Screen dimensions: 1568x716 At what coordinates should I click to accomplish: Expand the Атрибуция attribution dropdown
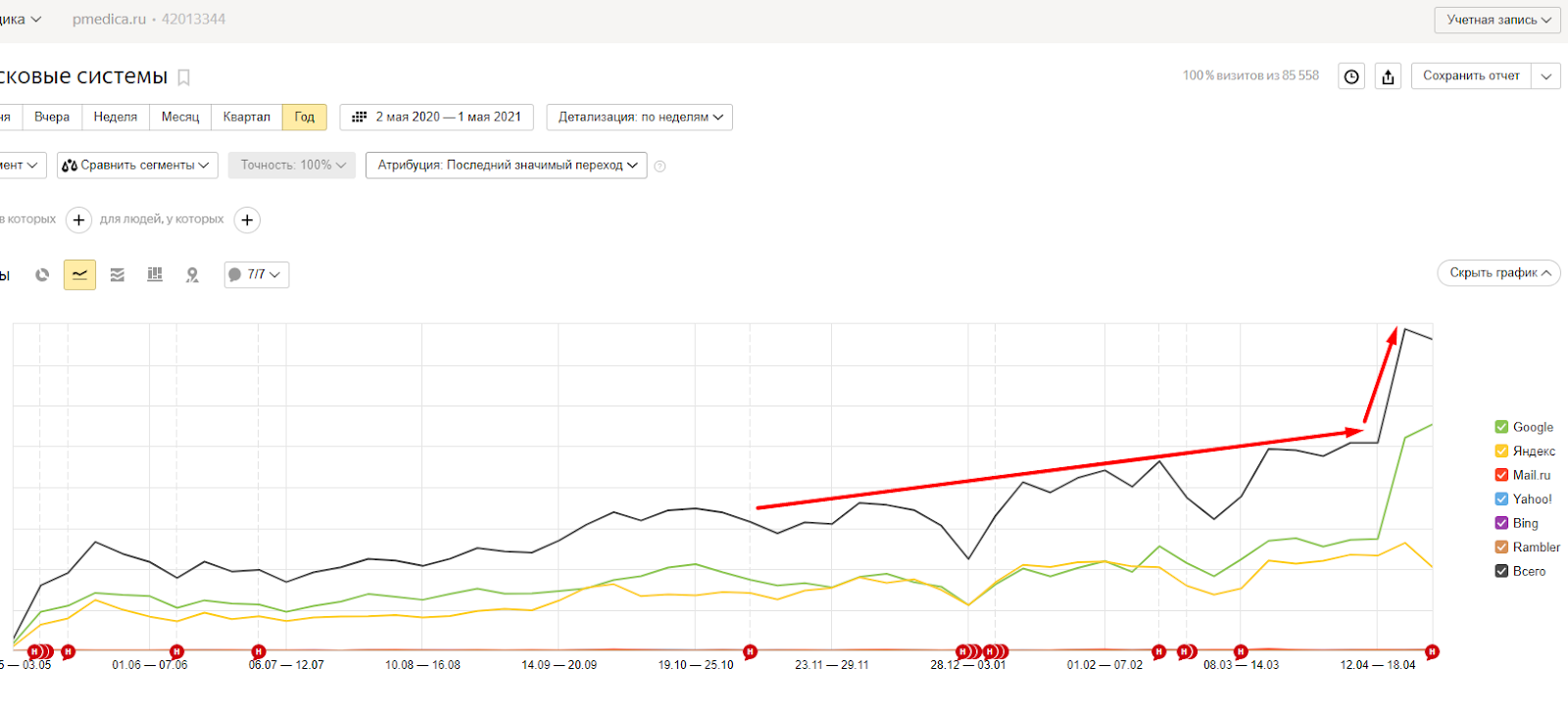(507, 166)
